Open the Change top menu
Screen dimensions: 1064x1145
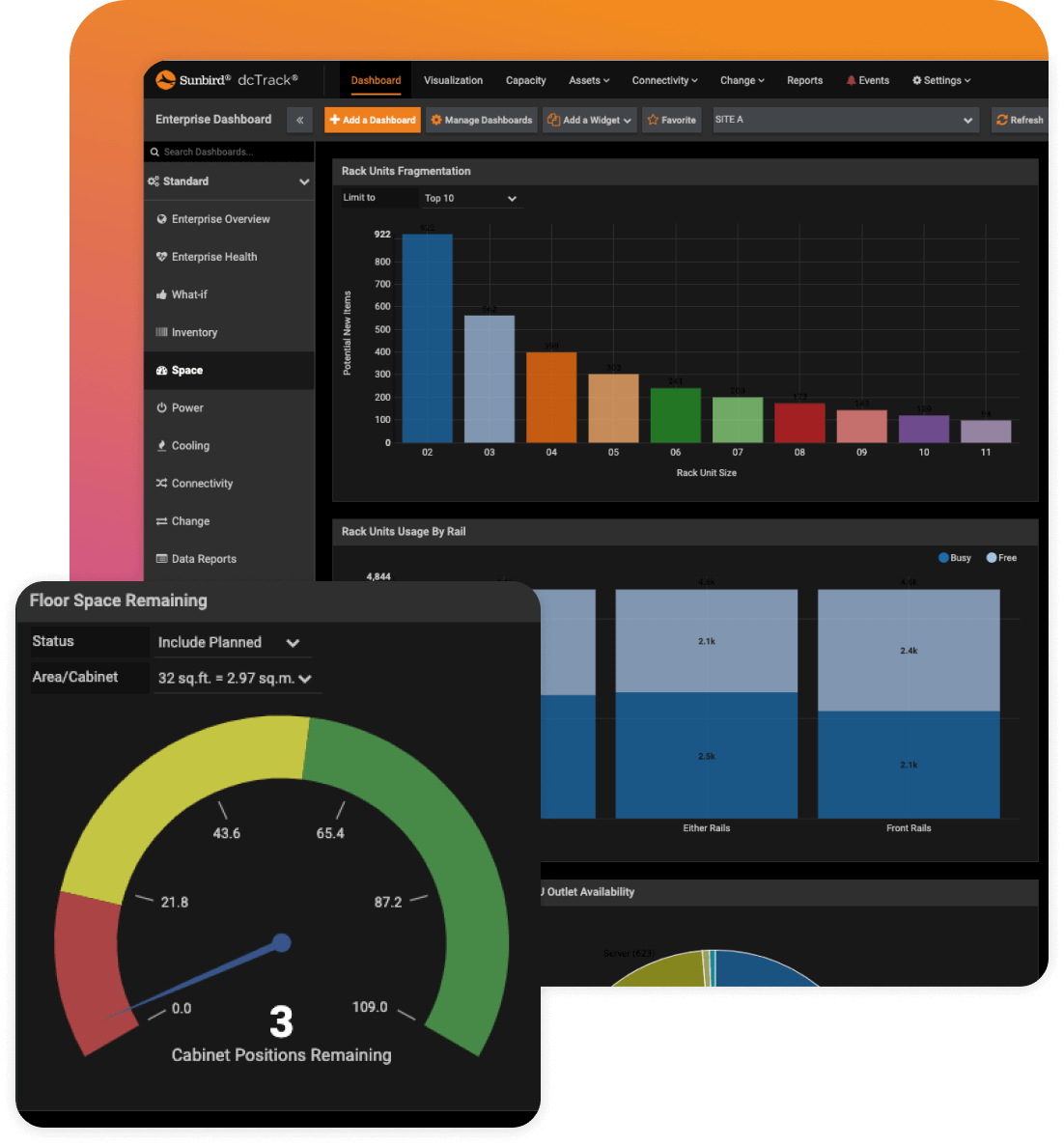click(742, 80)
